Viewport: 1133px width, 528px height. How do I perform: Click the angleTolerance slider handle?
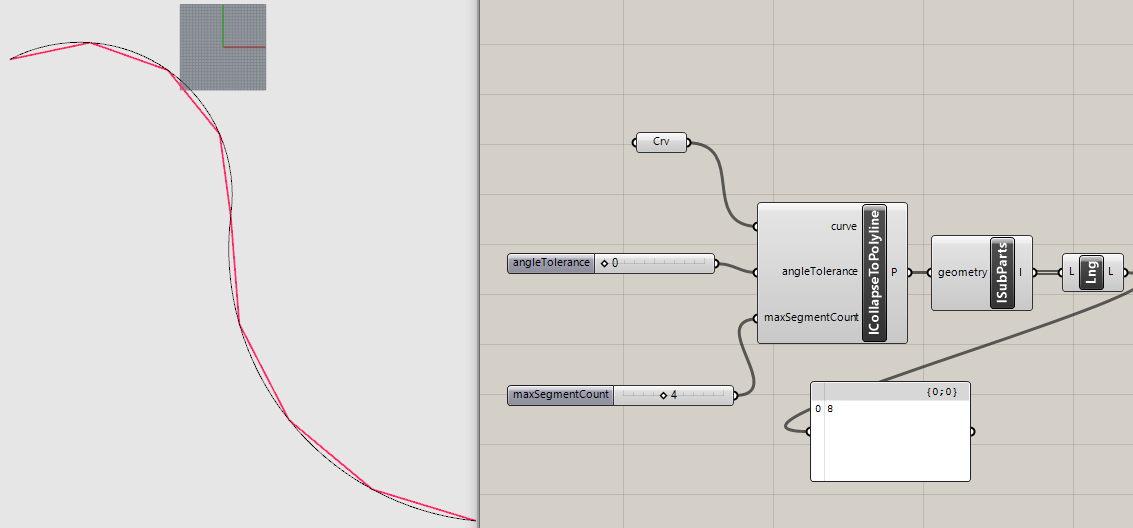pos(605,264)
